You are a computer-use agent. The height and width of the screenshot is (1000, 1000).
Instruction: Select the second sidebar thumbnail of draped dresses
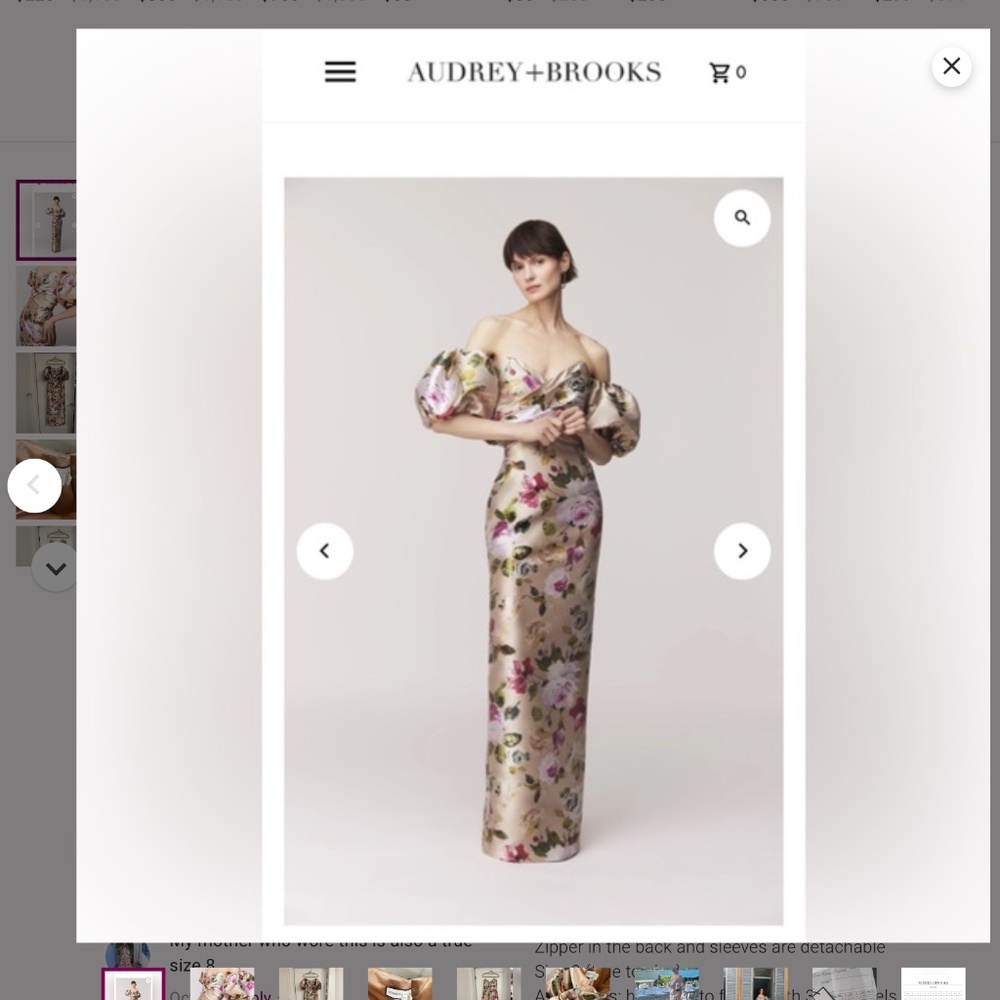(x=47, y=306)
